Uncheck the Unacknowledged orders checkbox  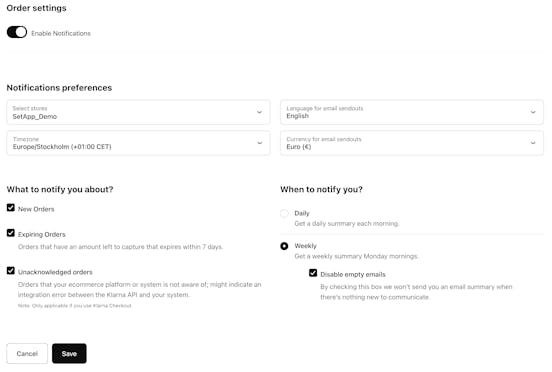(11, 271)
